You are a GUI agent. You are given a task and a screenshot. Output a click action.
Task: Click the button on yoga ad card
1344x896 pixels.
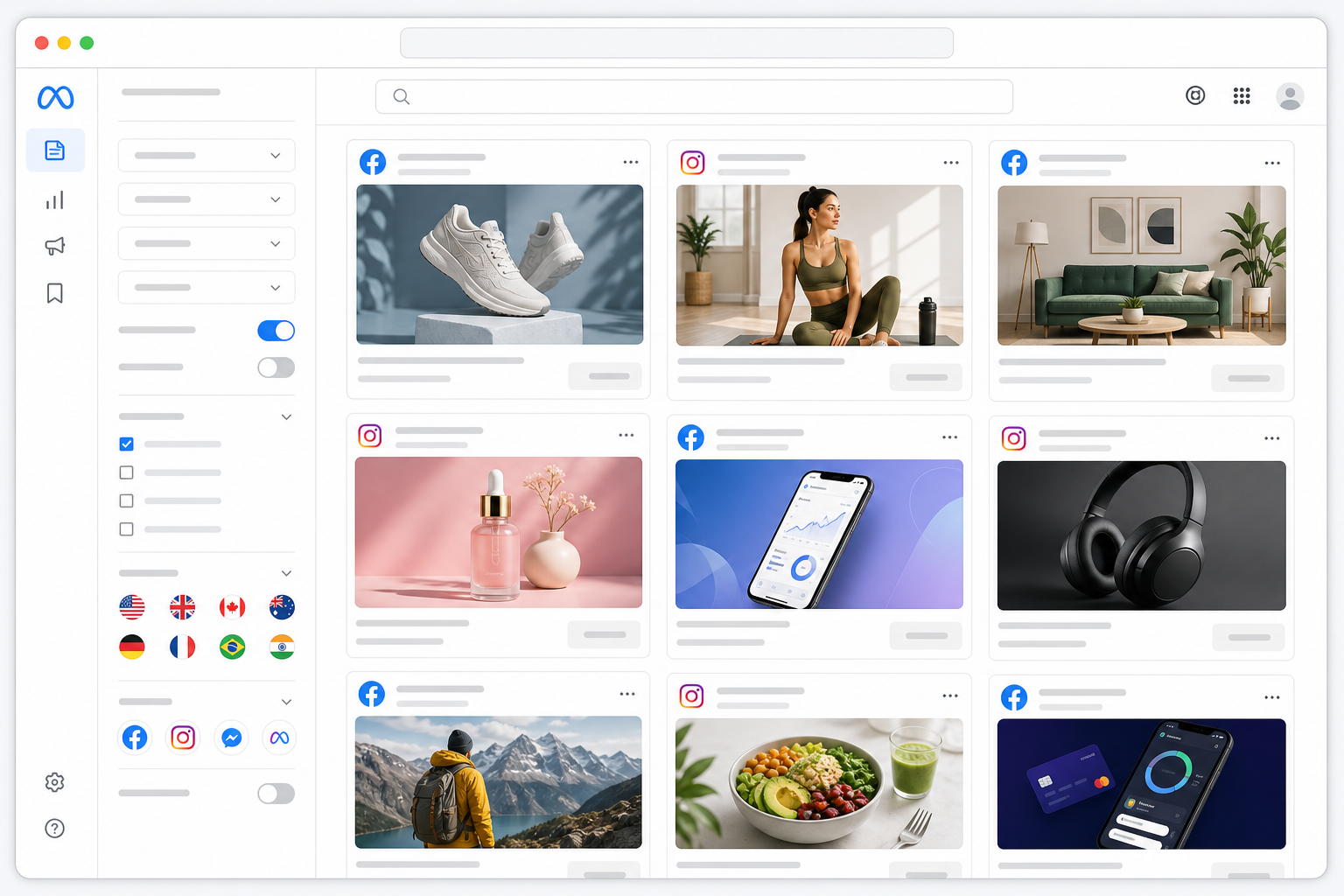[926, 377]
